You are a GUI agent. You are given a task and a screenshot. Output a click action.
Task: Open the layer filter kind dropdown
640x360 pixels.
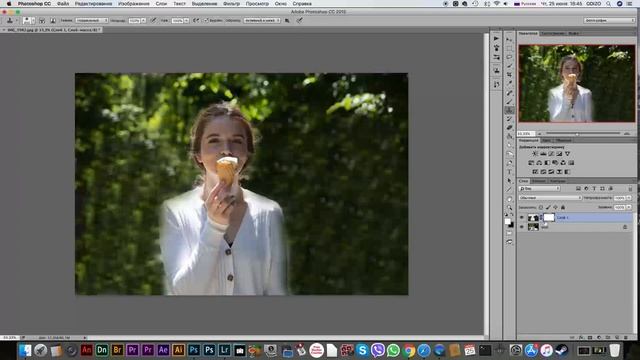coord(540,189)
